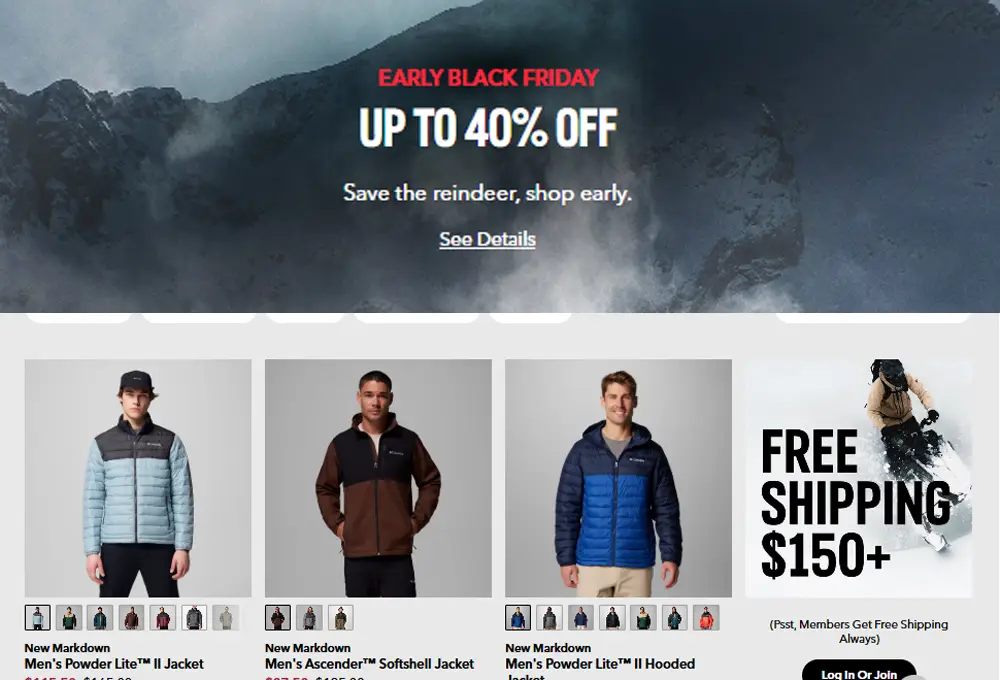
Task: Pick the olive Ascender Softshell Jacket swatch
Action: point(341,617)
